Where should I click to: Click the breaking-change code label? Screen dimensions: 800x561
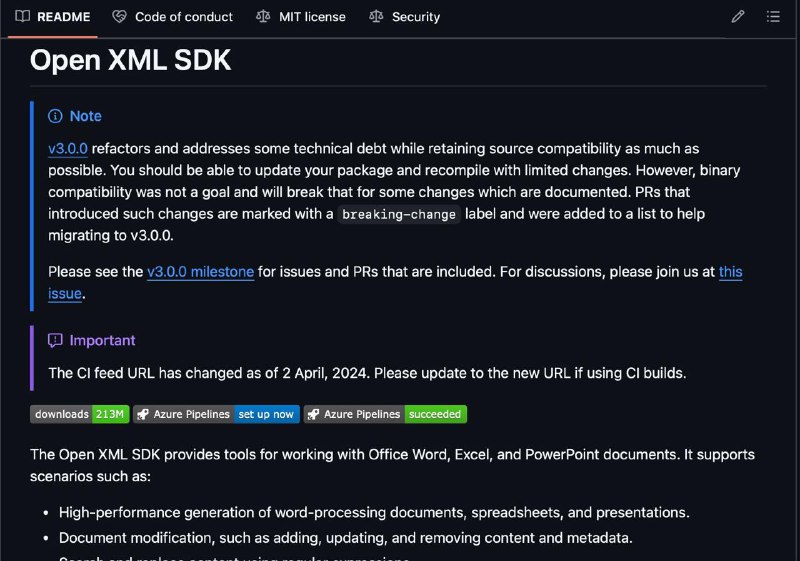click(399, 214)
